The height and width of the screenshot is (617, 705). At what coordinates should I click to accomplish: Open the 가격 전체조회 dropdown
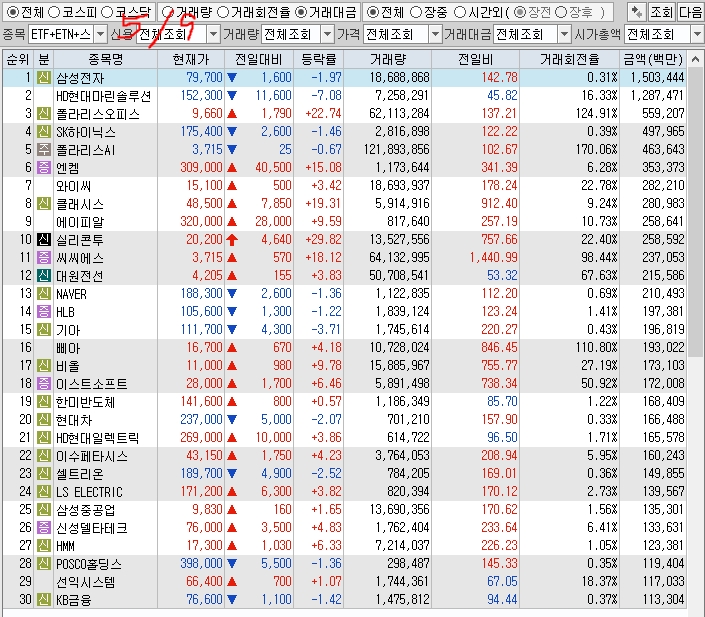pyautogui.click(x=435, y=34)
